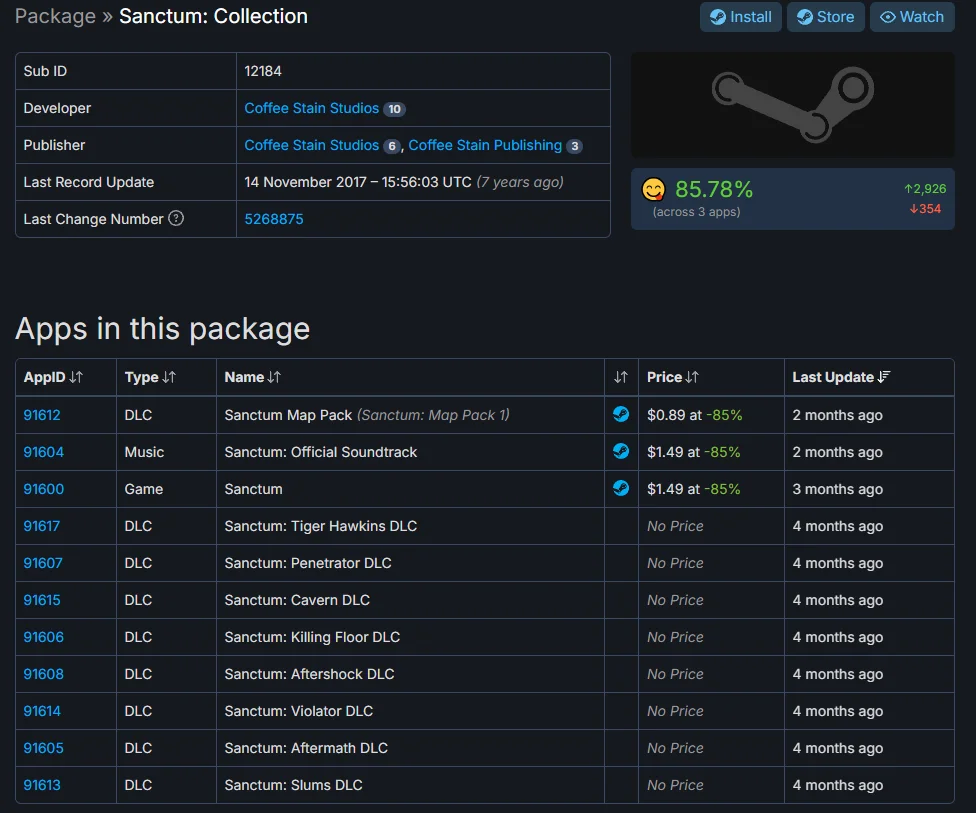Click the Steam icon beside Sanctum: Official Soundtrack
Screen dimensions: 976x813
621,451
